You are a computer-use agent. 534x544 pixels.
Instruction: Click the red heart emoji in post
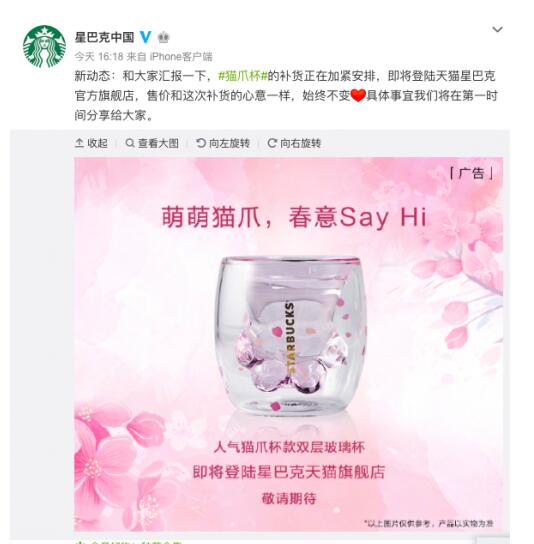click(x=358, y=95)
